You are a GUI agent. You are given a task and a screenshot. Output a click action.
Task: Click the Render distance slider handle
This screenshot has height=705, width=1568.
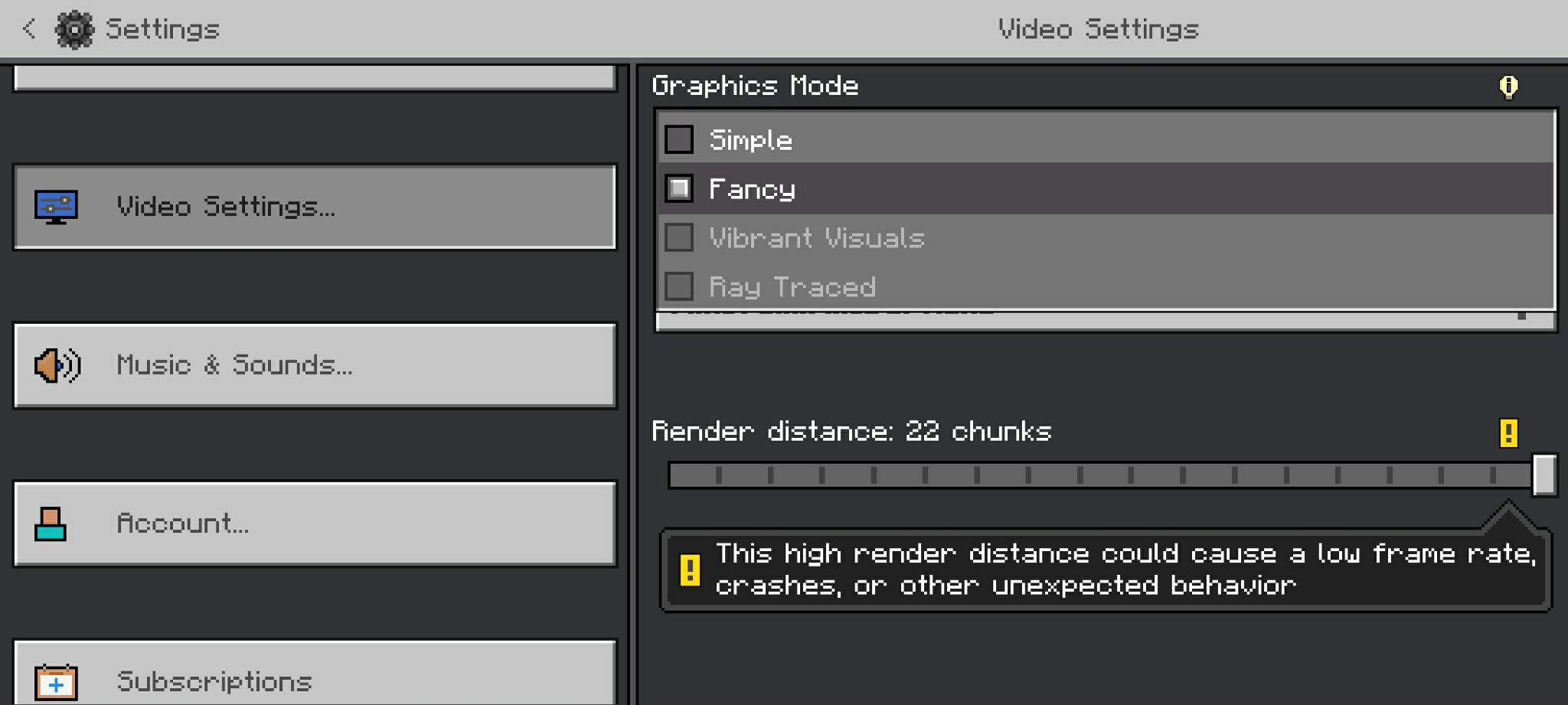click(1544, 475)
